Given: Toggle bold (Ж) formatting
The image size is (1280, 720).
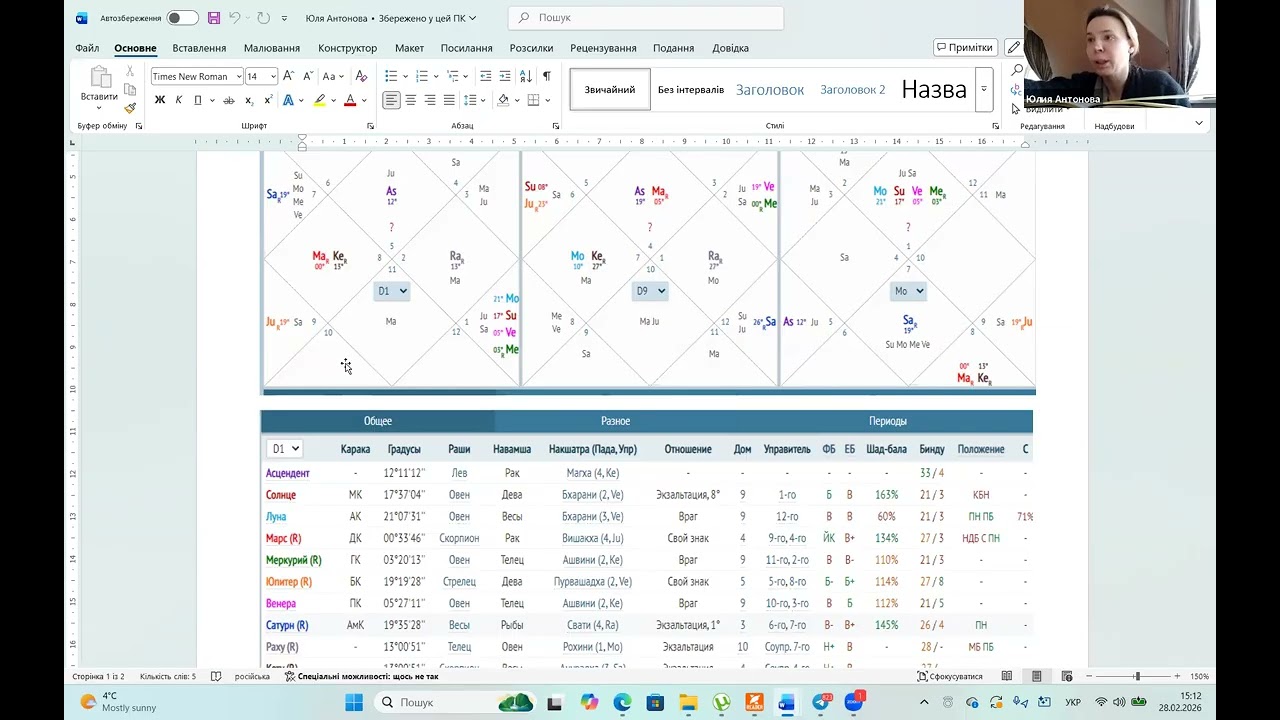Looking at the screenshot, I should click(x=160, y=100).
